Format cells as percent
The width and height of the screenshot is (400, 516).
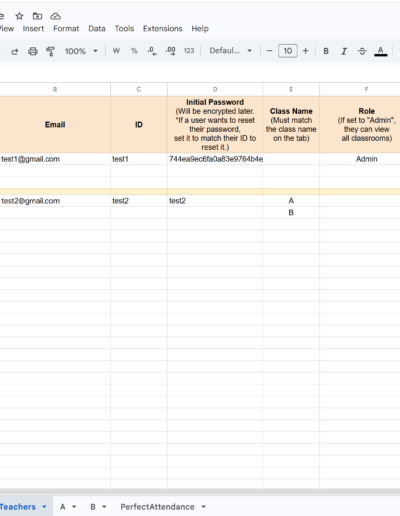coord(134,51)
